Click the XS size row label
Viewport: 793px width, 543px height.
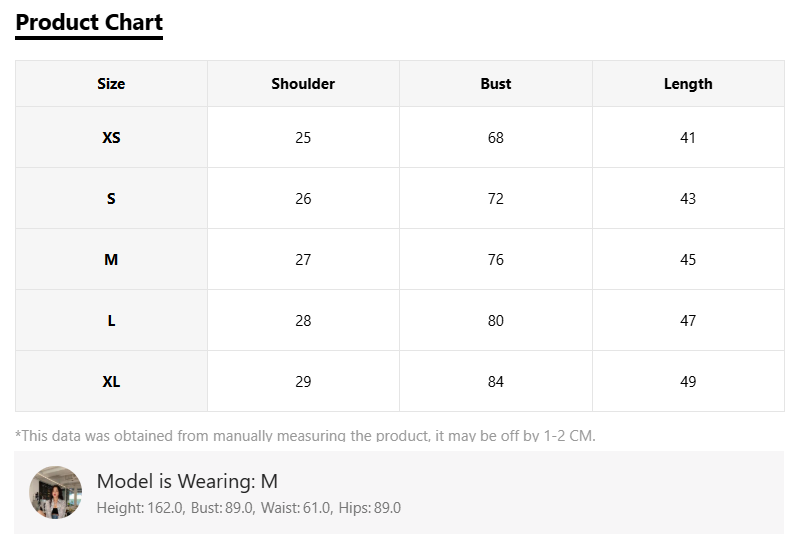pyautogui.click(x=111, y=138)
